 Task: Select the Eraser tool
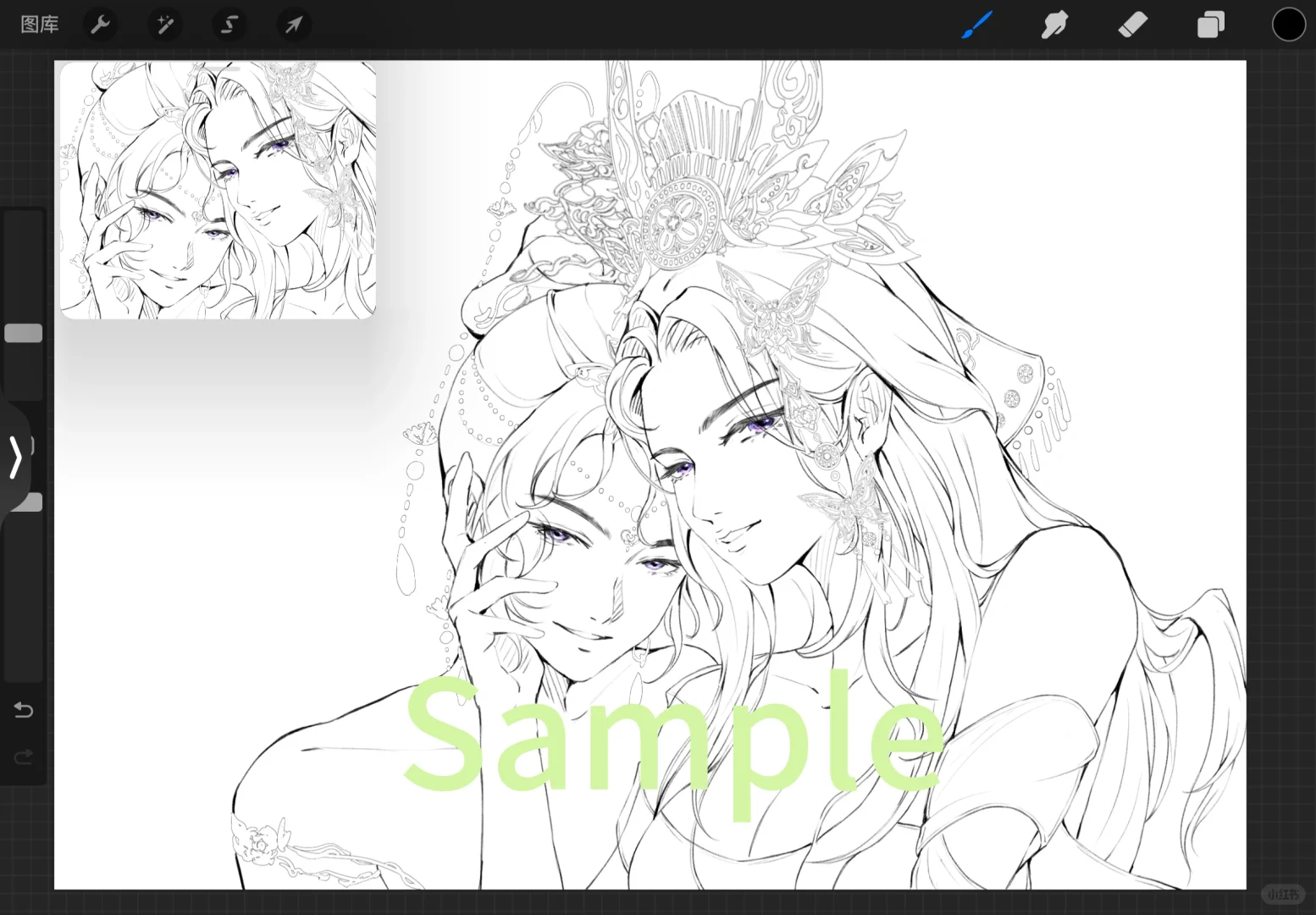(x=1132, y=25)
